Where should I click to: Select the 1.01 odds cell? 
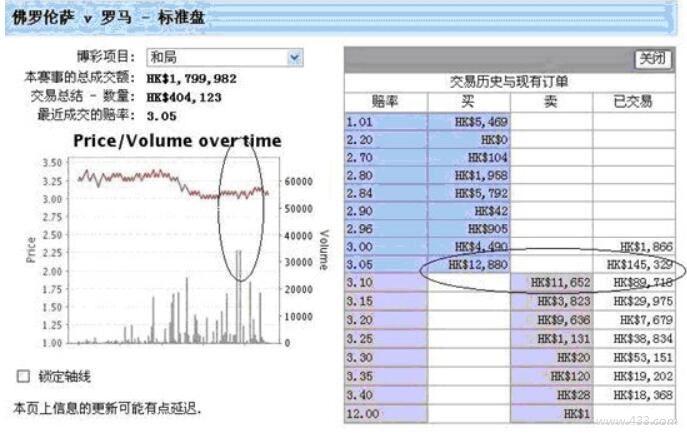(x=385, y=120)
